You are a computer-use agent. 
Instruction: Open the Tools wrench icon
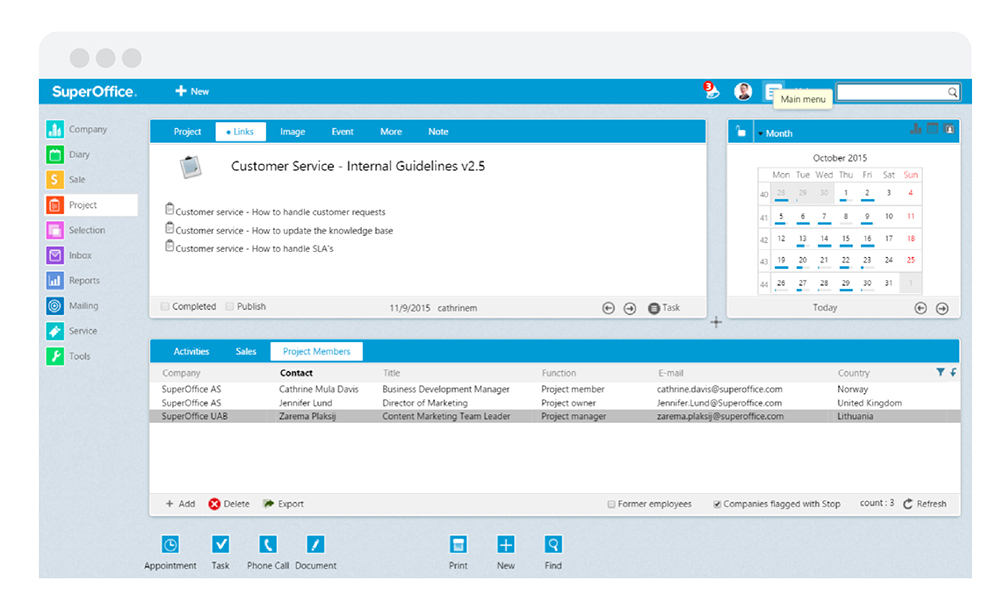55,356
